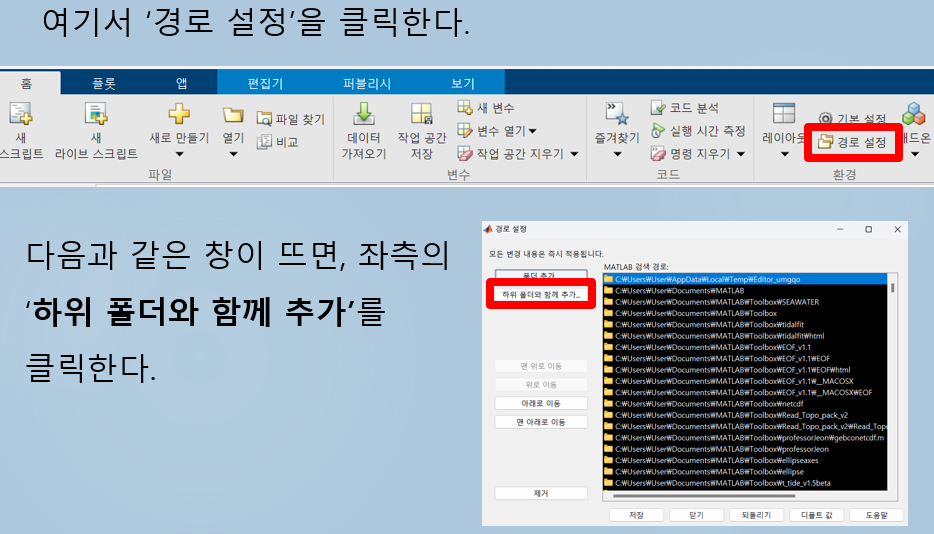
Task: Click 새 변수 new variable
Action: 486,107
